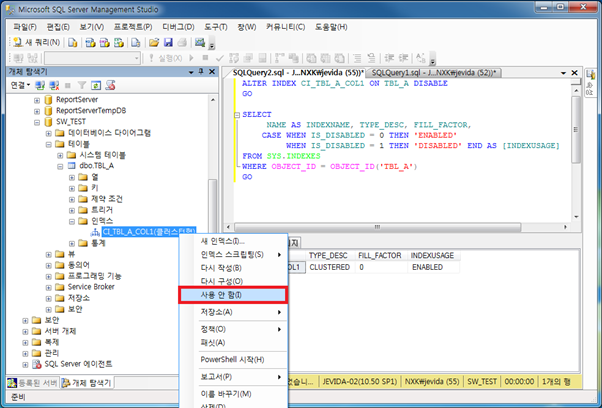Open the active files dropdown arrow near tabs
Image resolution: width=602 pixels, height=408 pixels.
click(x=563, y=73)
